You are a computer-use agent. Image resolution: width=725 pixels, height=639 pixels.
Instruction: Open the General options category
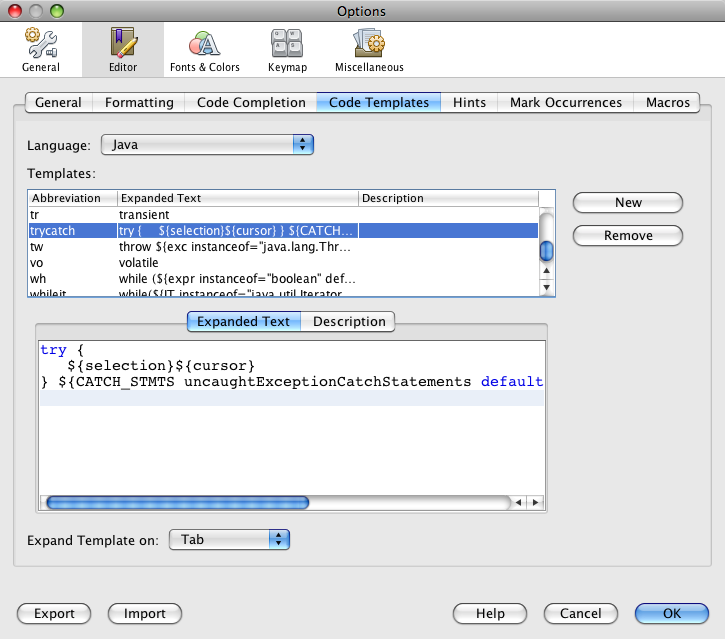pos(40,50)
